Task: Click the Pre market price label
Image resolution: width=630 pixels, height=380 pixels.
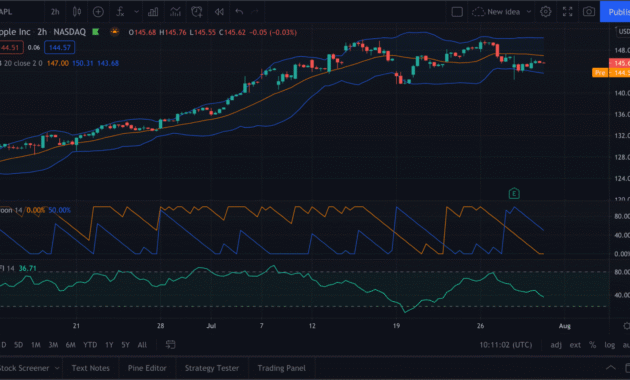Action: (x=600, y=73)
